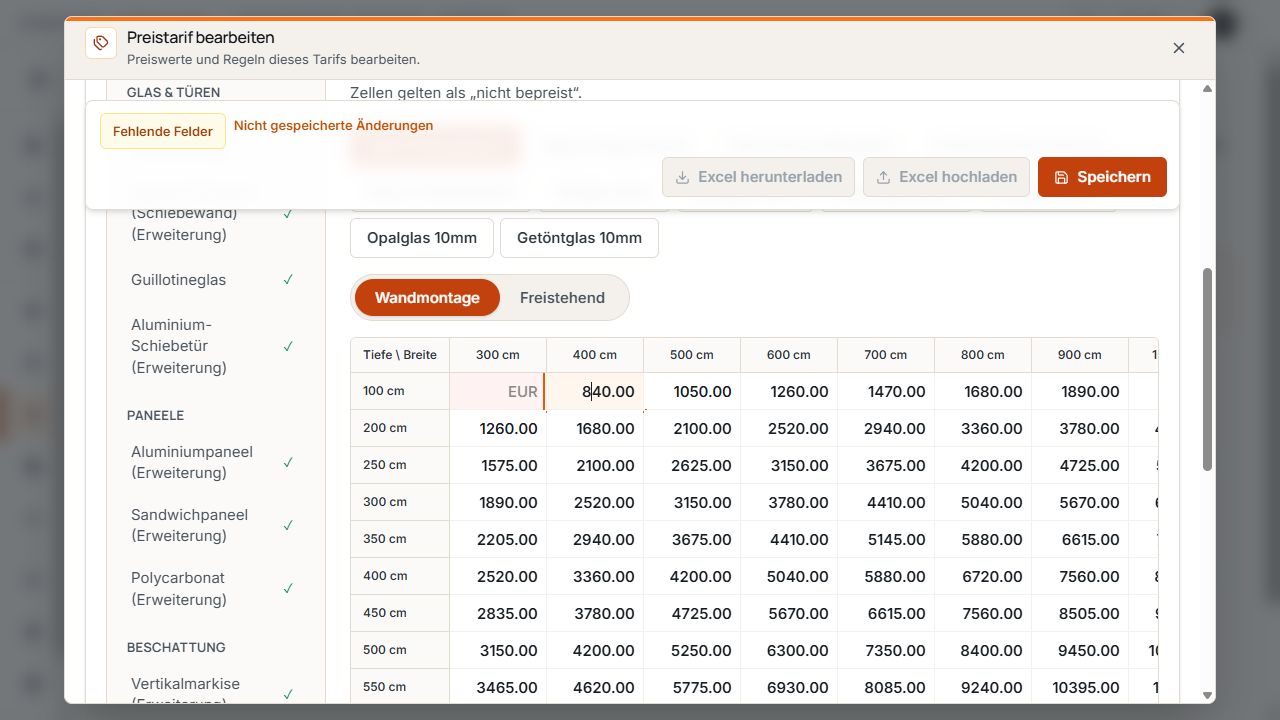
Task: Open Guillotineglas in sidebar
Action: point(212,280)
